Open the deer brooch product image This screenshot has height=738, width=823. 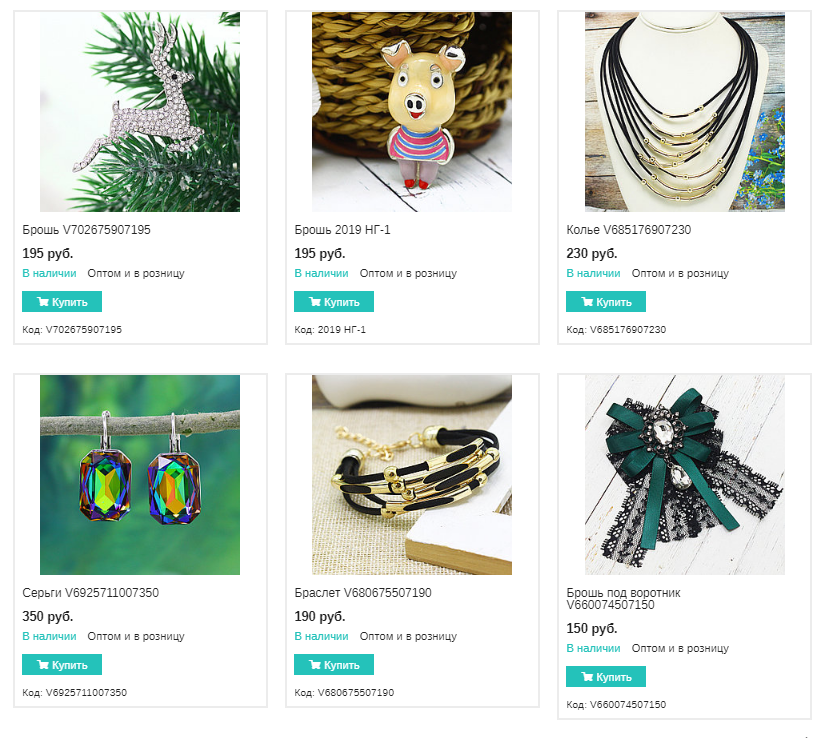pos(140,112)
